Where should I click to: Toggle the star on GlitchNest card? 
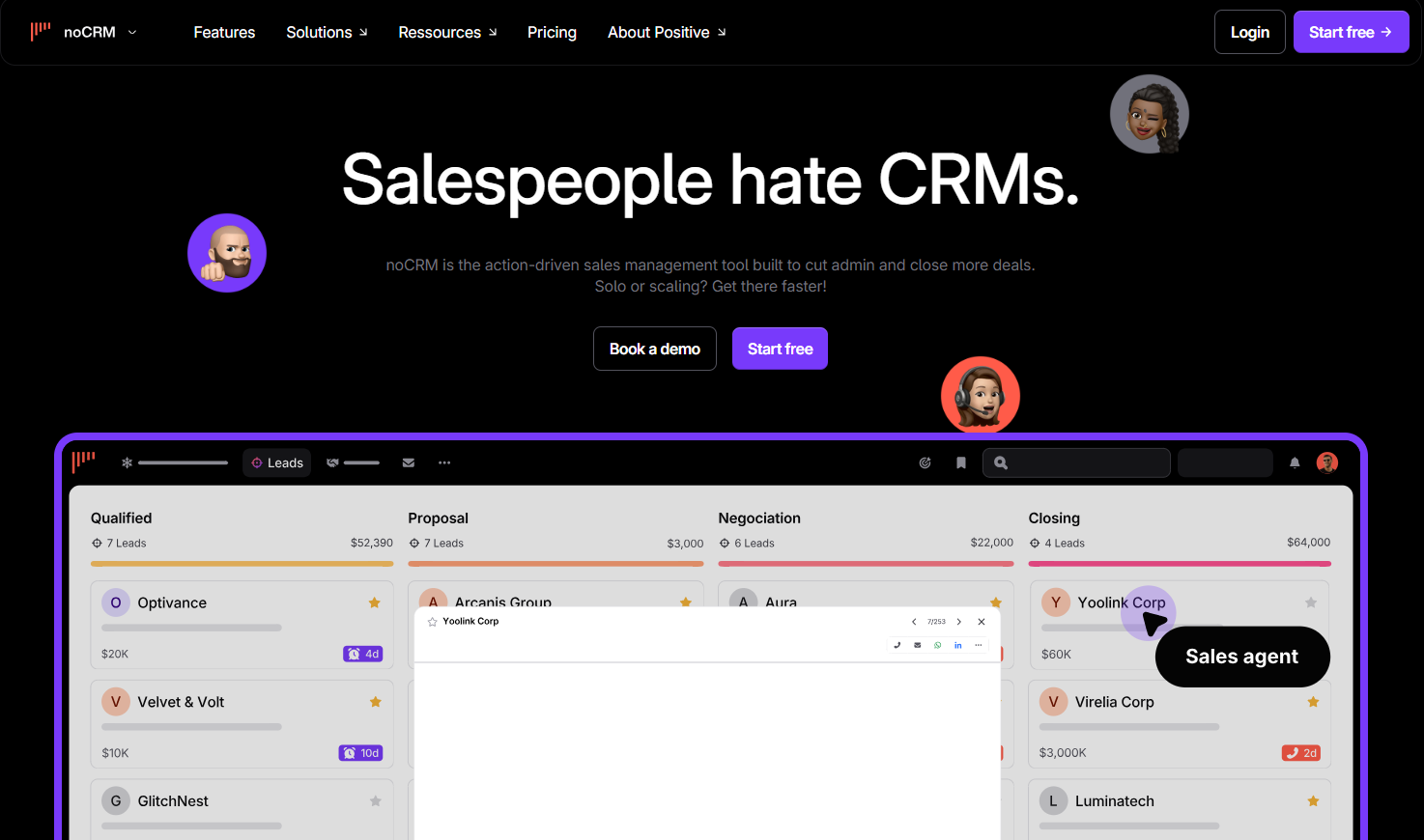coord(375,800)
